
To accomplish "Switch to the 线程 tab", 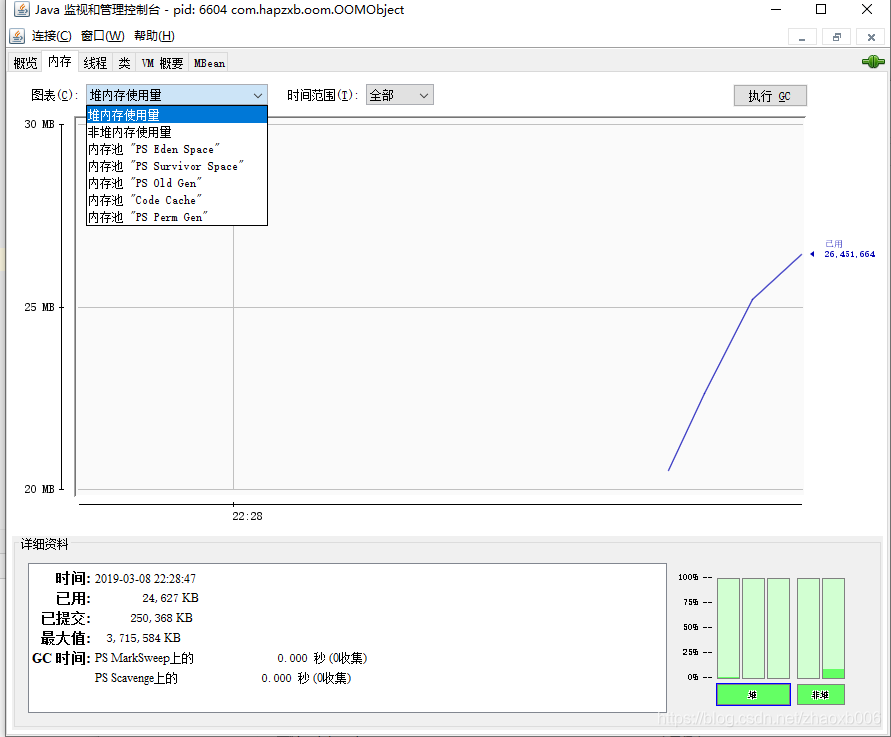I will [95, 63].
